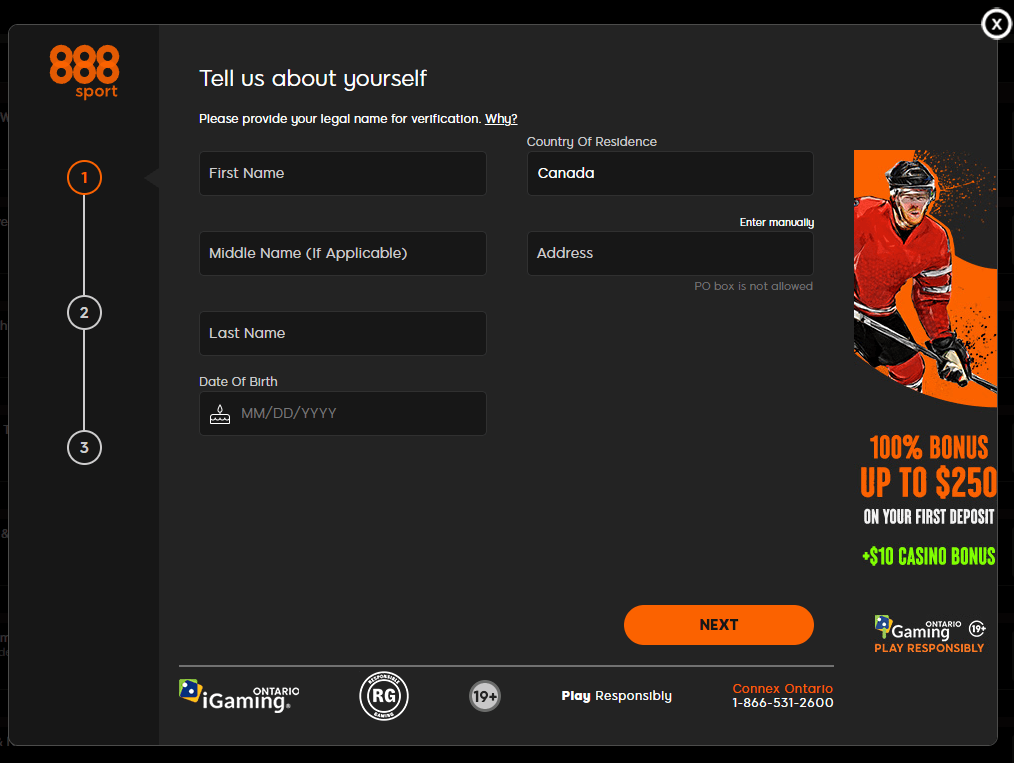The width and height of the screenshot is (1014, 763).
Task: Close the registration dialog with the X icon
Action: (997, 25)
